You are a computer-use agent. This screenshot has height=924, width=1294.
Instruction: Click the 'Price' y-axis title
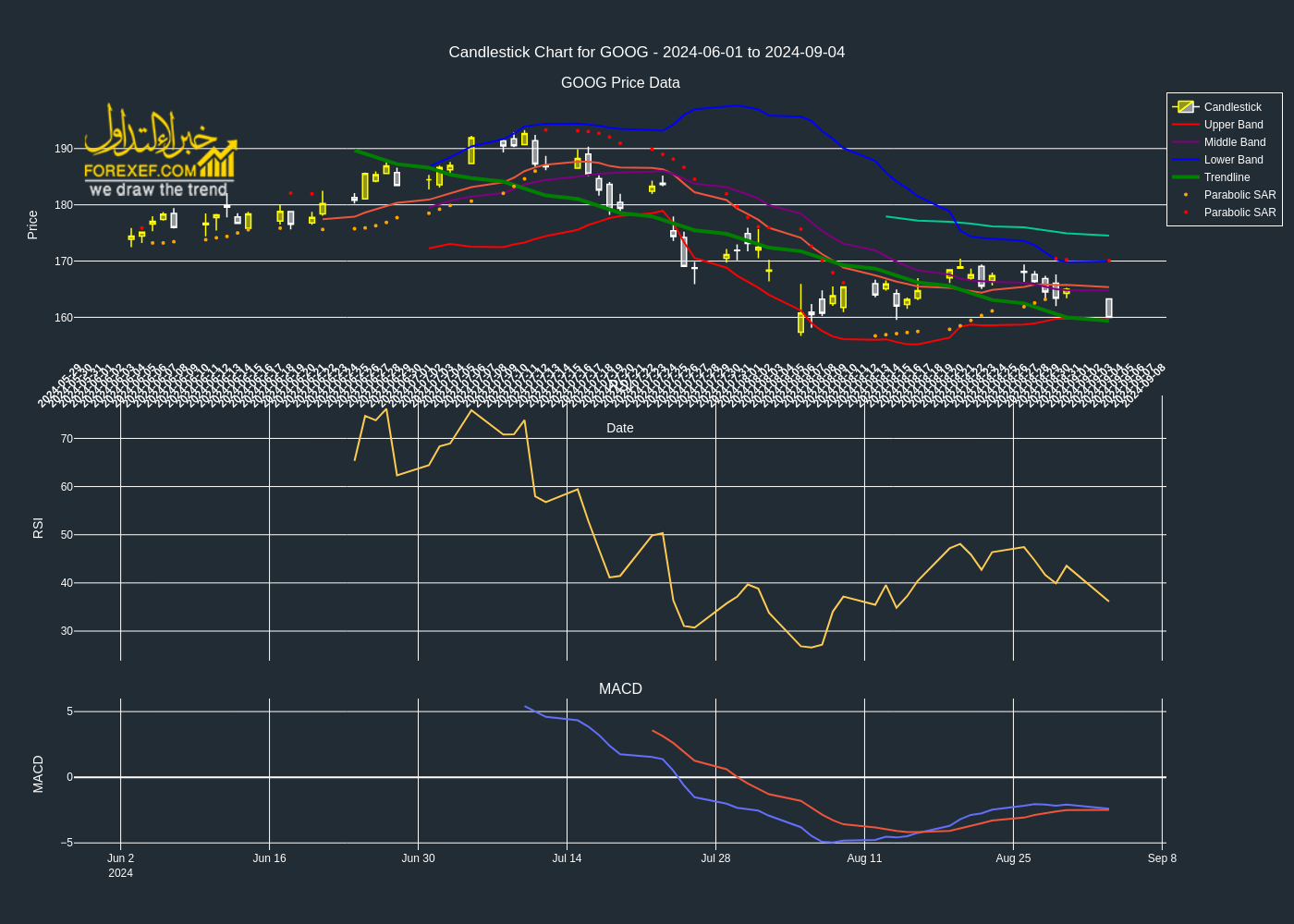click(x=32, y=225)
